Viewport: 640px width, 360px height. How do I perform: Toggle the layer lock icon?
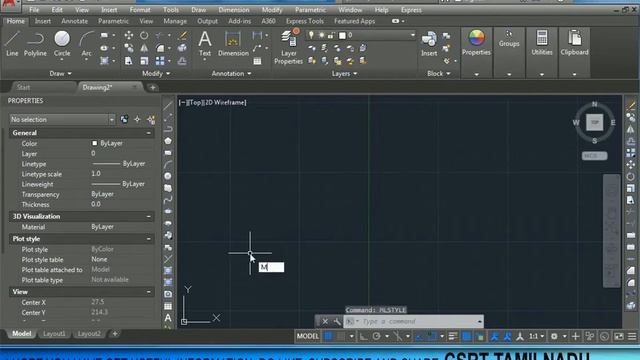(x=331, y=36)
